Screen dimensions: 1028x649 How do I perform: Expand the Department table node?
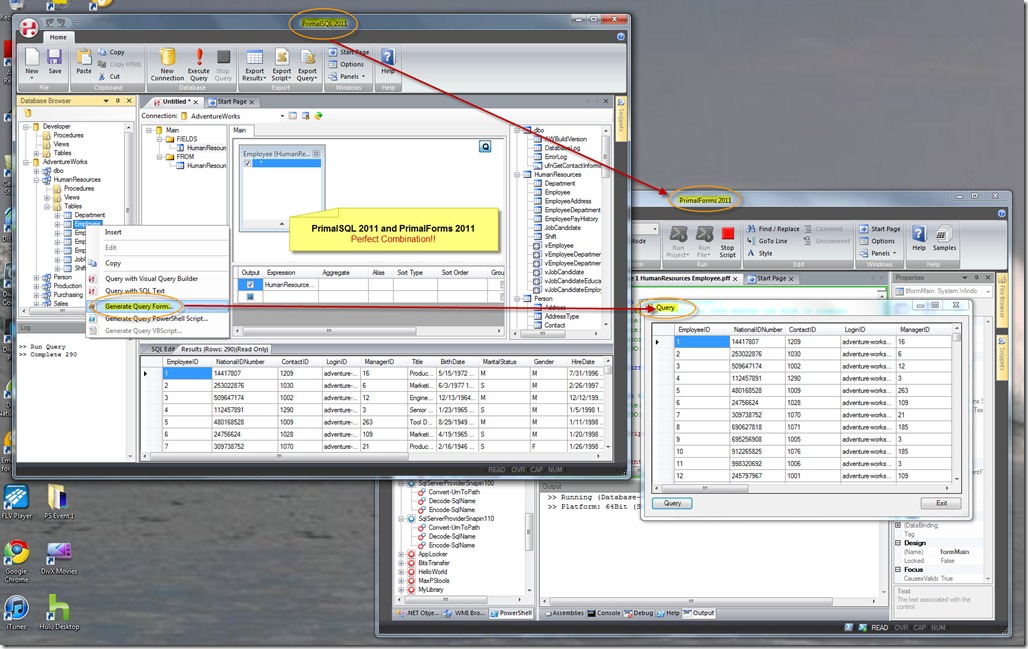tap(57, 215)
